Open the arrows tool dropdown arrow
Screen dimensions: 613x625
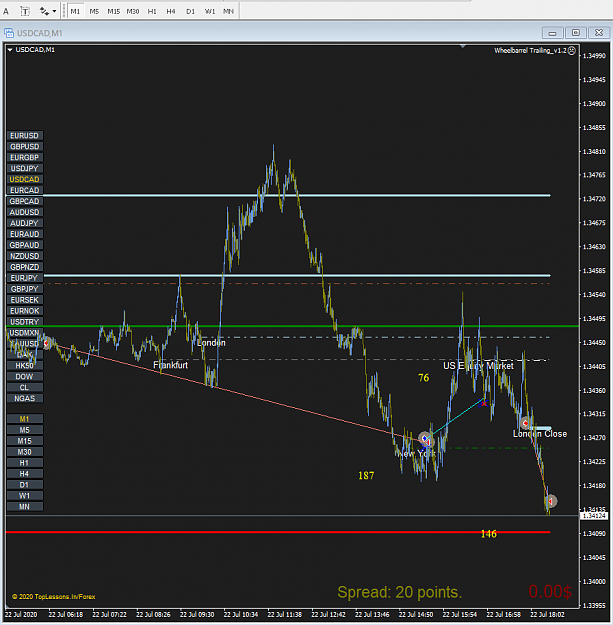(x=55, y=11)
